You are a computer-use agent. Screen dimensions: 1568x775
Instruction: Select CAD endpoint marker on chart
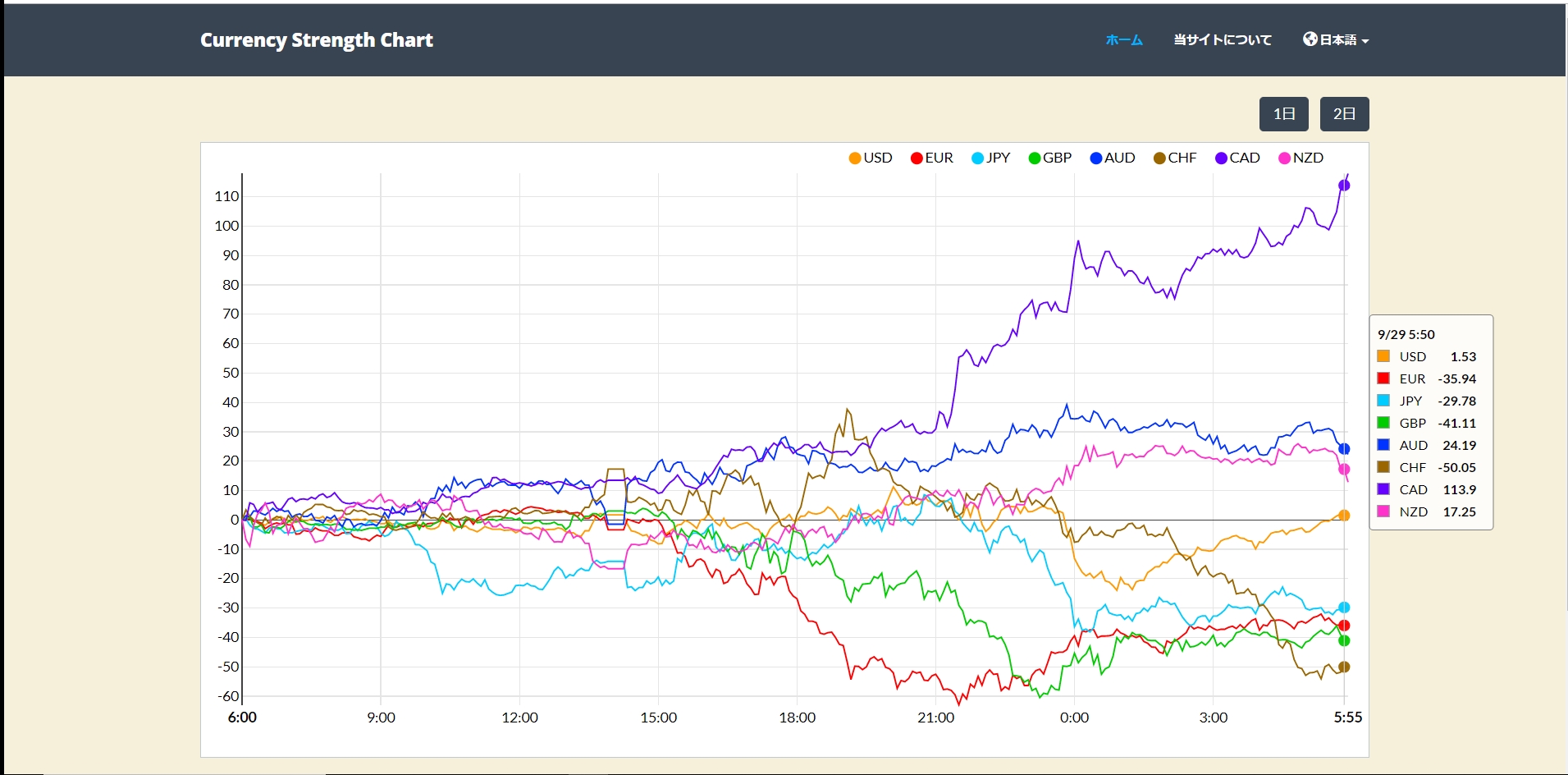point(1344,186)
